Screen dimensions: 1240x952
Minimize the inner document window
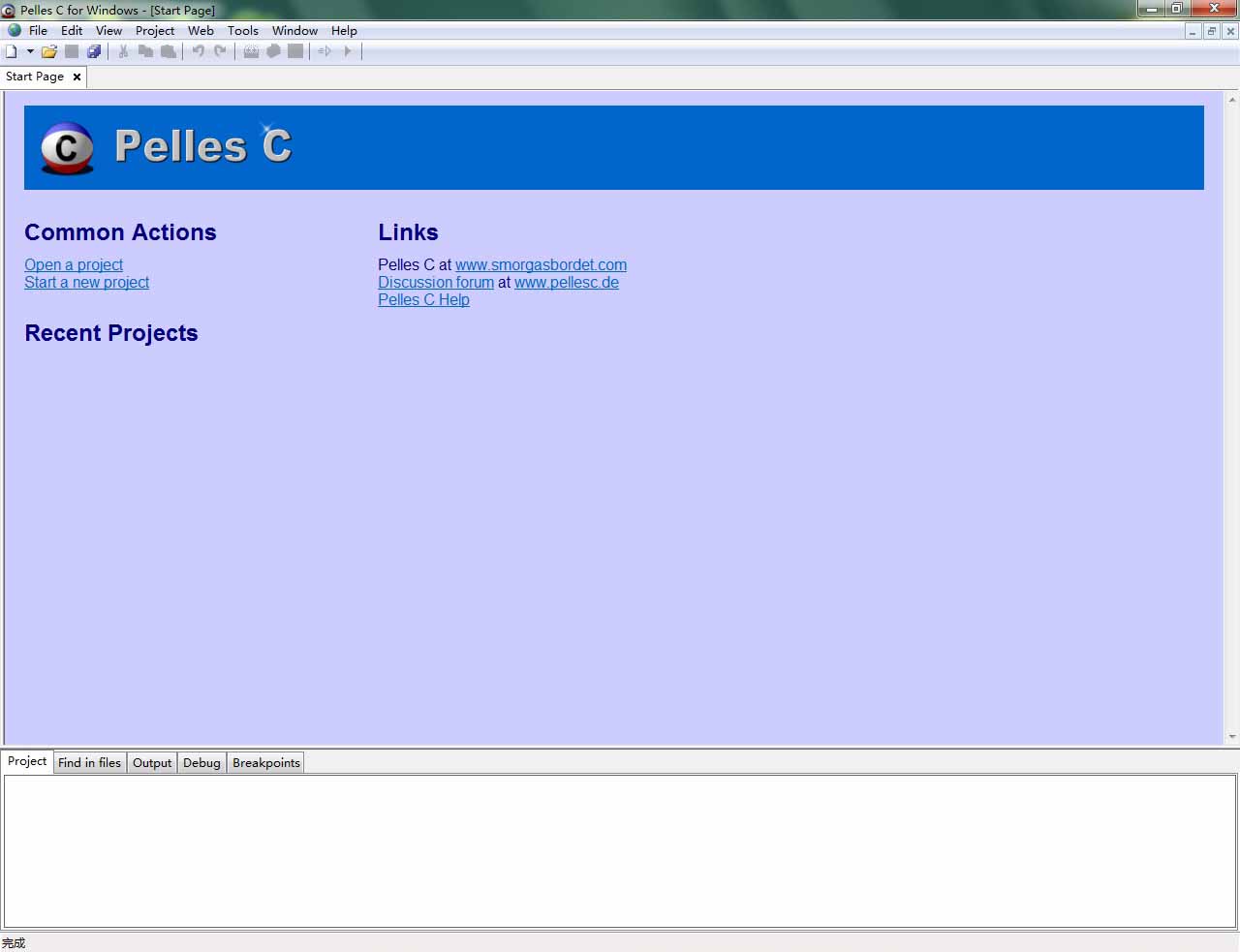1193,31
